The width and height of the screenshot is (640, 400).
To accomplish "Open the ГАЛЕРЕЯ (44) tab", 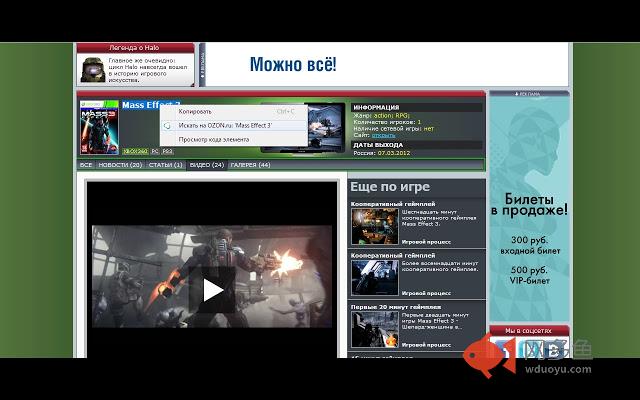I will (250, 165).
